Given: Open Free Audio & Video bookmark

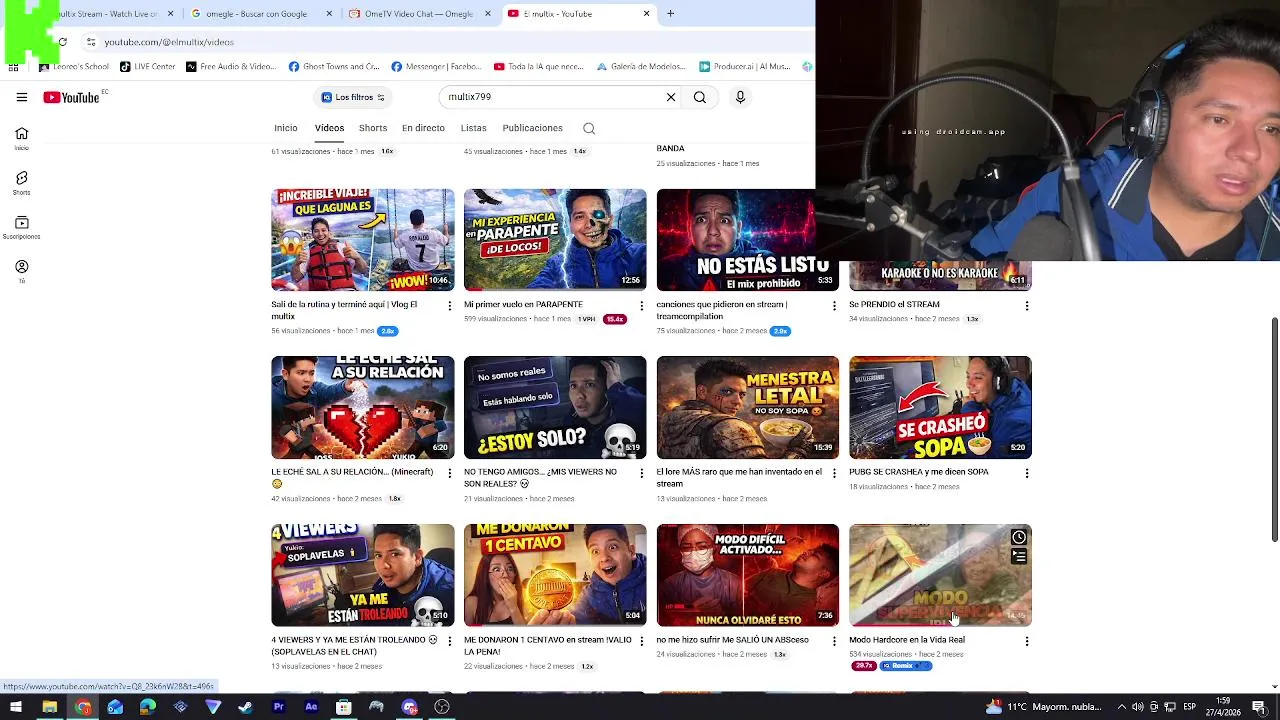Looking at the screenshot, I should pyautogui.click(x=231, y=67).
